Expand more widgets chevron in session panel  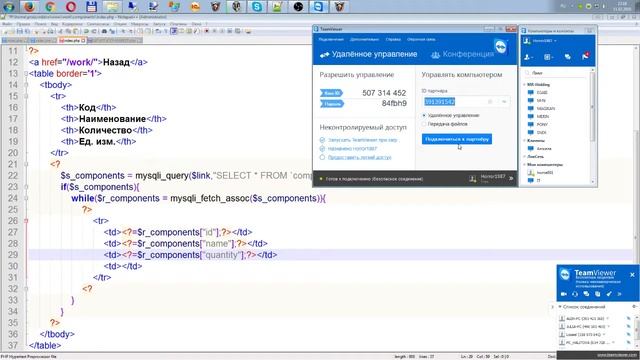pos(620,294)
